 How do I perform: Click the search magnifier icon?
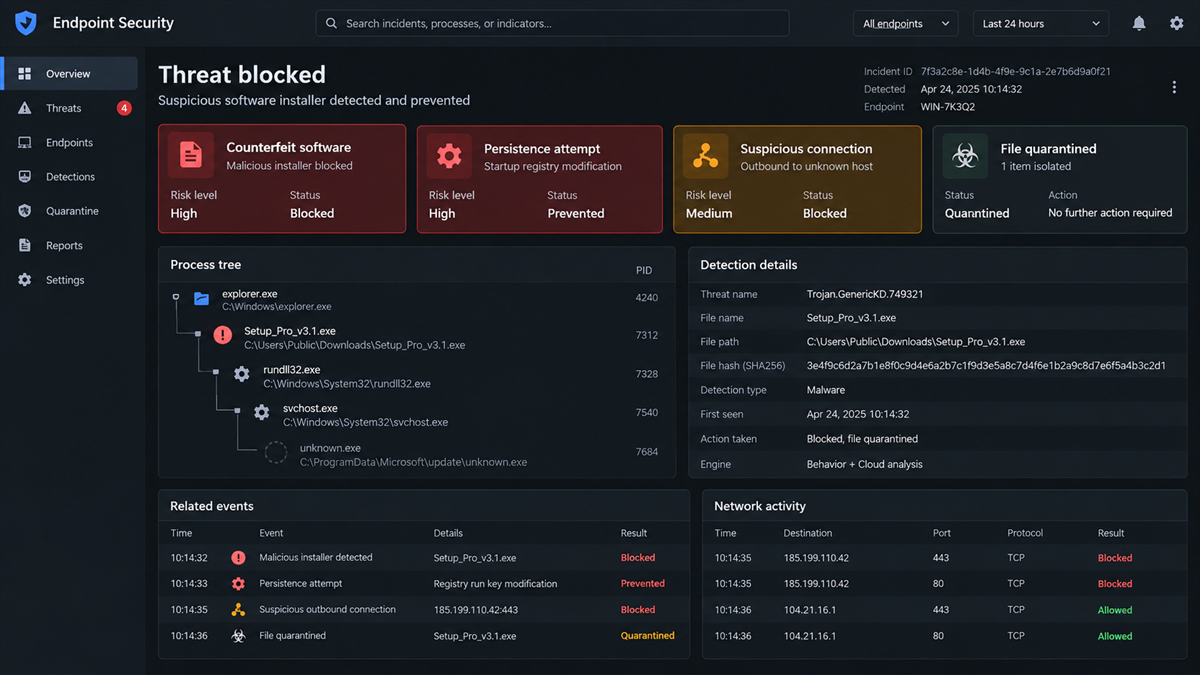click(x=331, y=23)
